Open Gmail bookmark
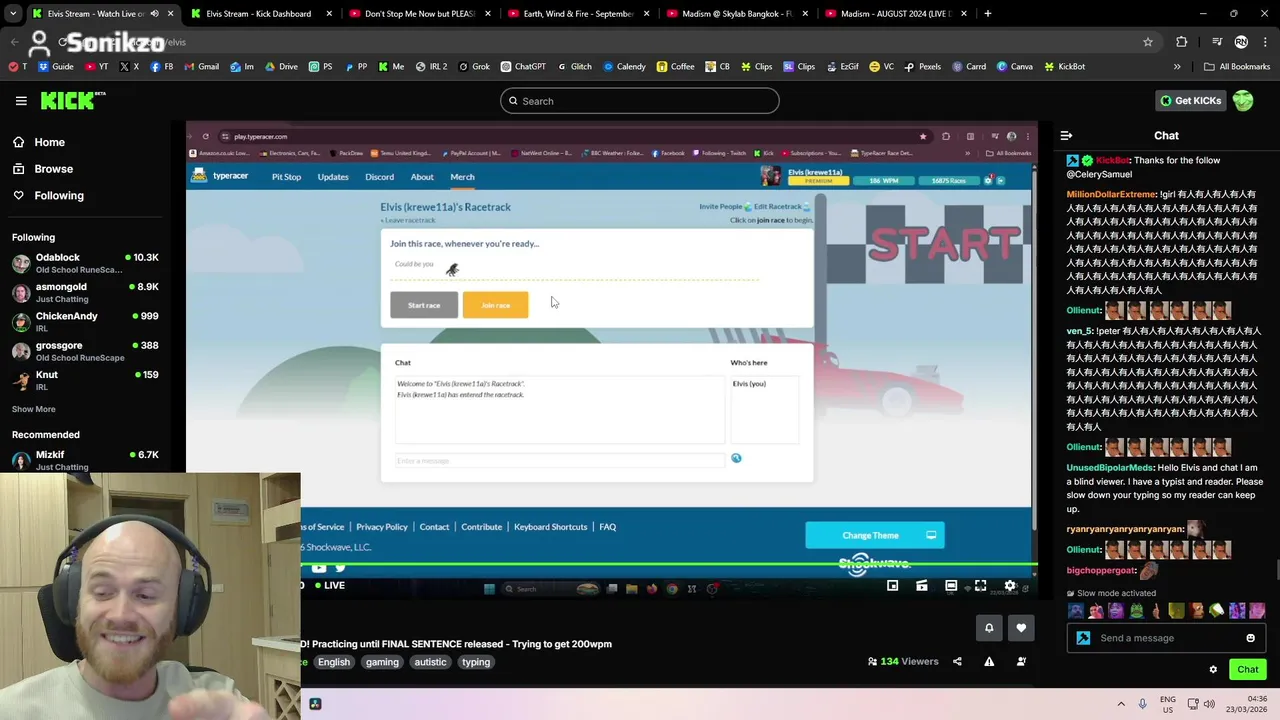 201,67
